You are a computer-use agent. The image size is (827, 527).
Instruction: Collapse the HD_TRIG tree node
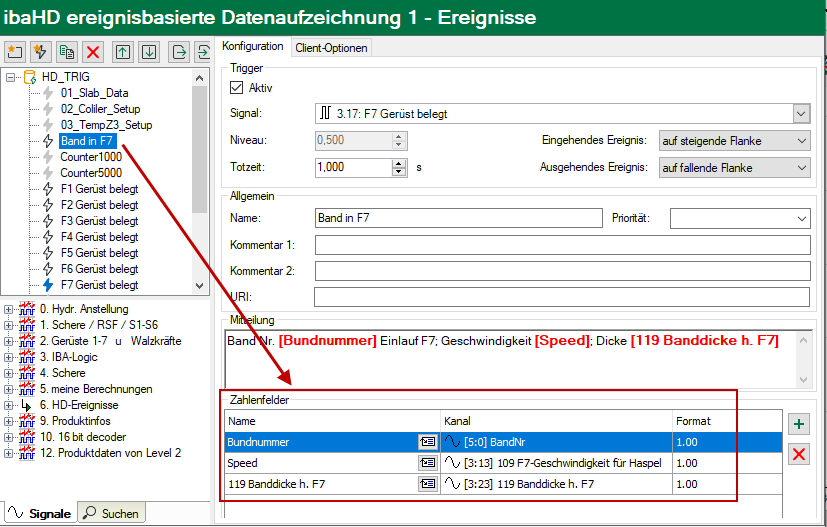point(10,77)
